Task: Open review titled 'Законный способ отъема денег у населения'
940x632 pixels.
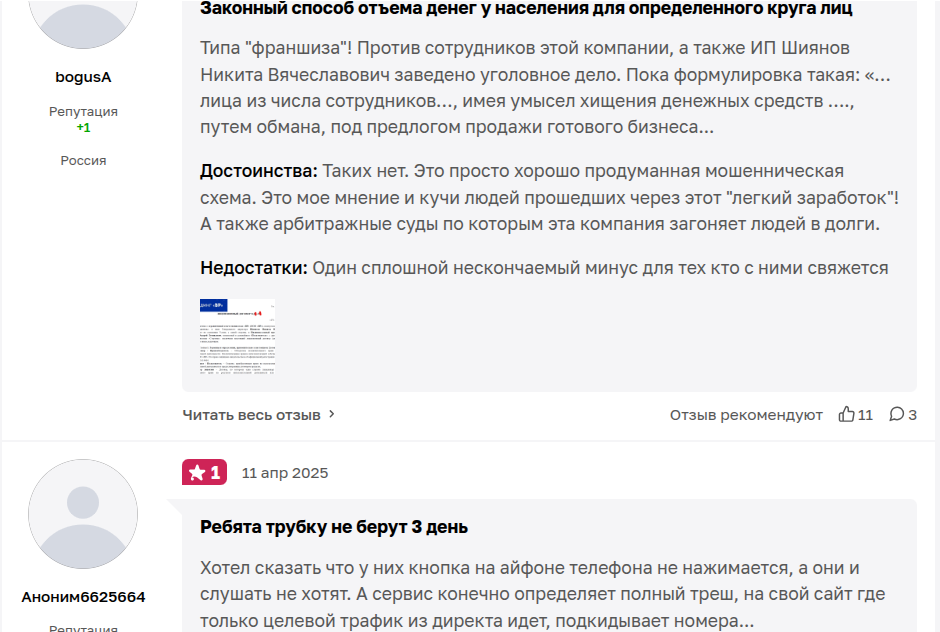Action: (x=526, y=8)
